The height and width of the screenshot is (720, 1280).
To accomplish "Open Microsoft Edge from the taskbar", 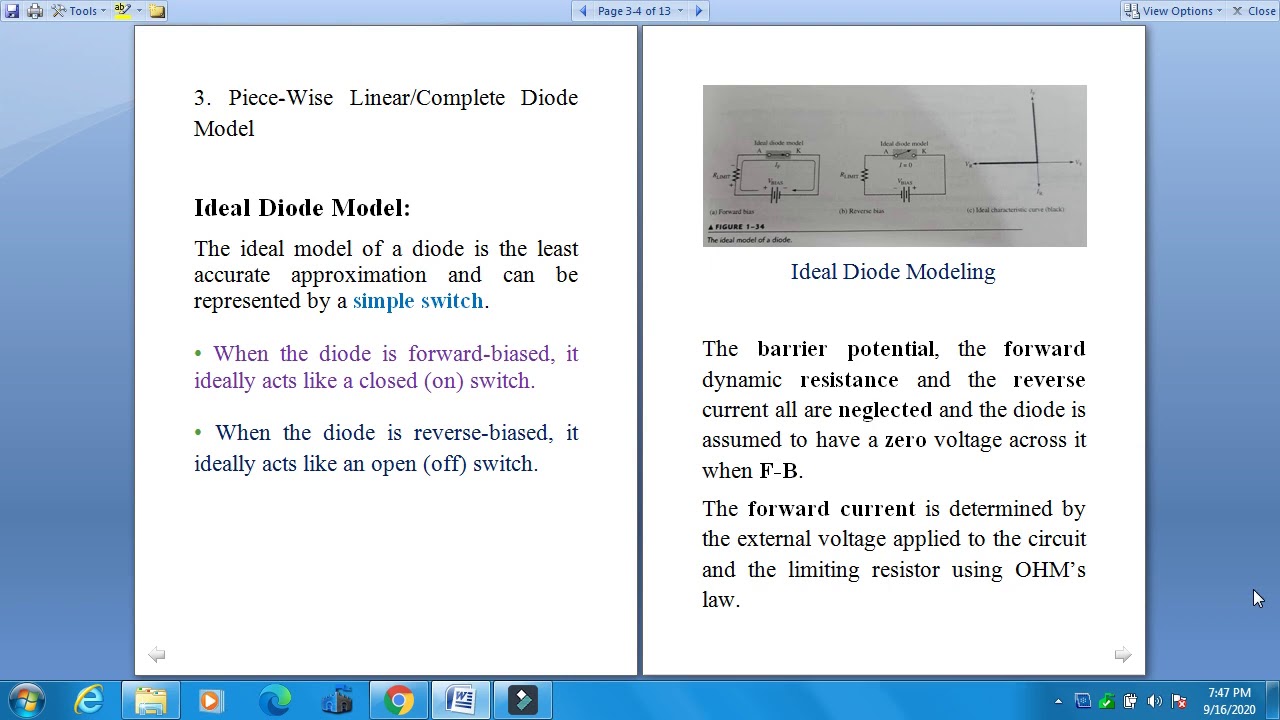I will click(275, 700).
